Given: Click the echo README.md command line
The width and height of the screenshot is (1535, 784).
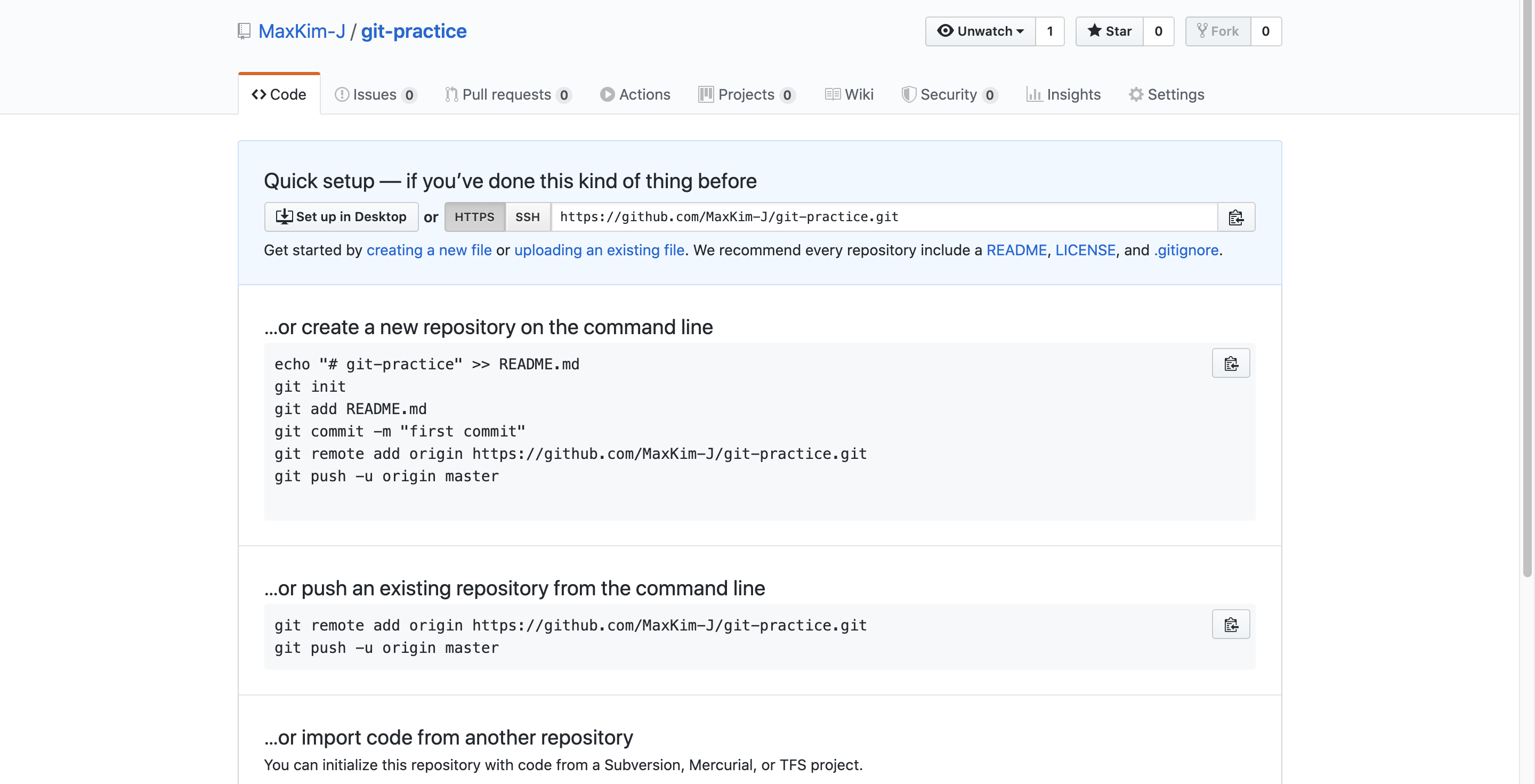Looking at the screenshot, I should (x=426, y=364).
